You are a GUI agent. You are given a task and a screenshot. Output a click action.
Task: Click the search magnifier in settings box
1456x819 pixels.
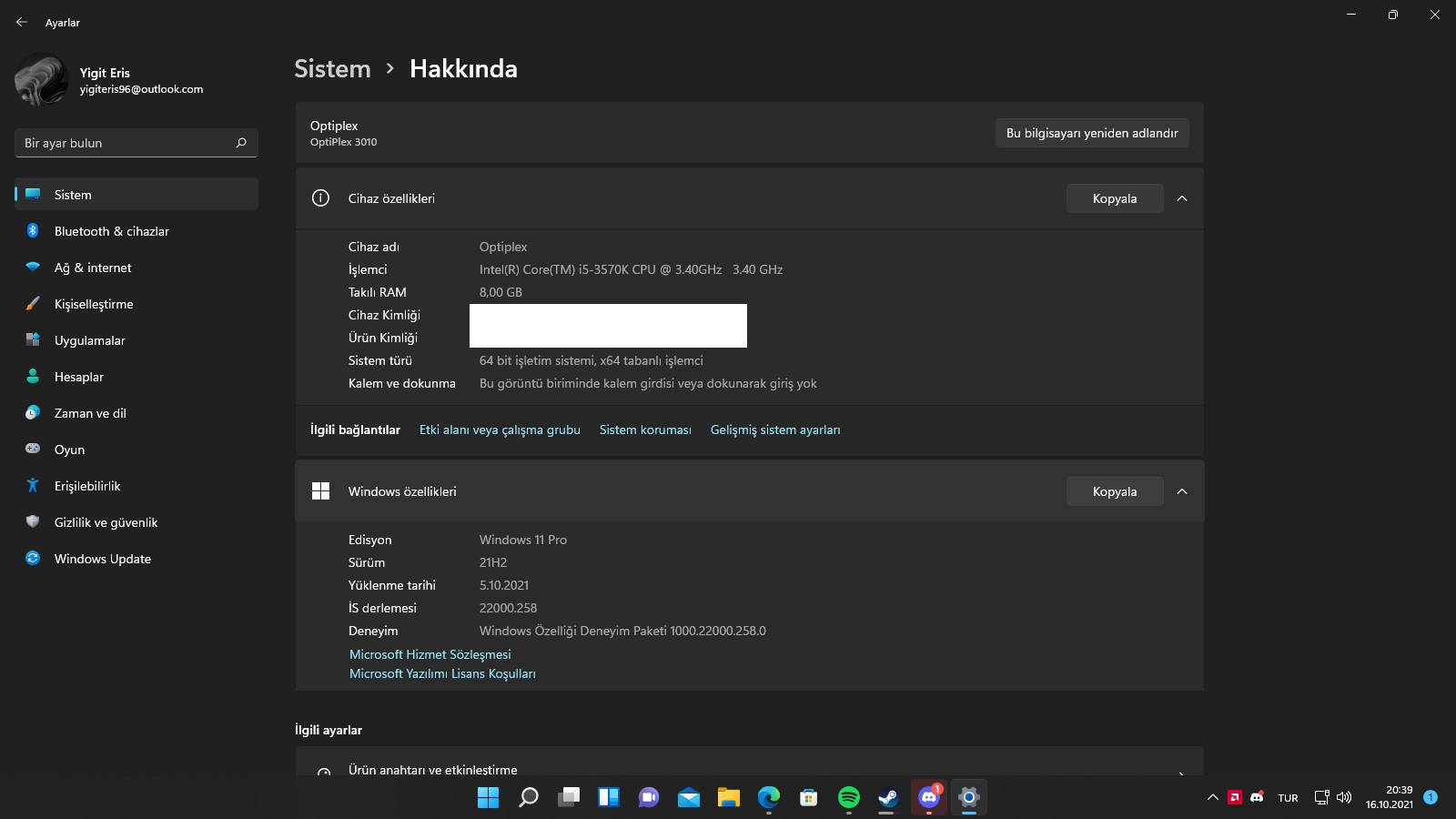coord(241,143)
